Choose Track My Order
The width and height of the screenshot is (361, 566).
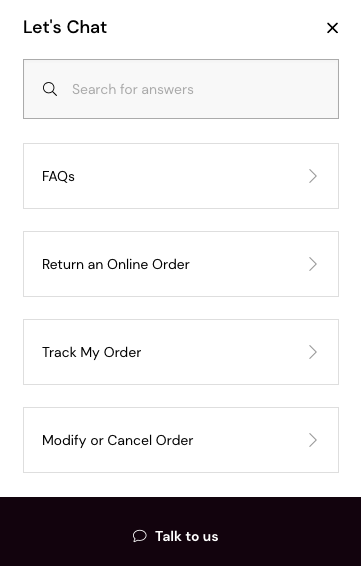click(x=181, y=352)
